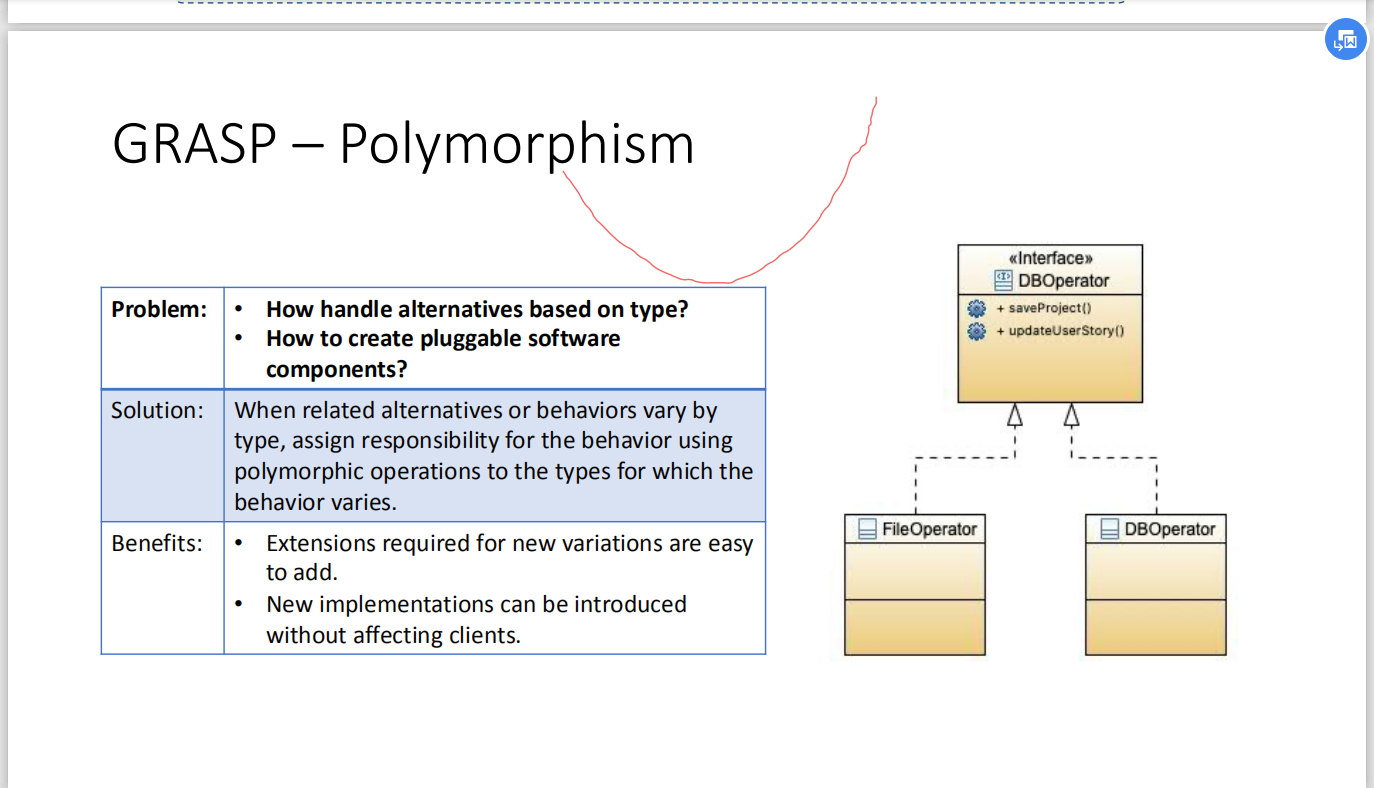
Task: Click the Benefits: row label
Action: [157, 544]
